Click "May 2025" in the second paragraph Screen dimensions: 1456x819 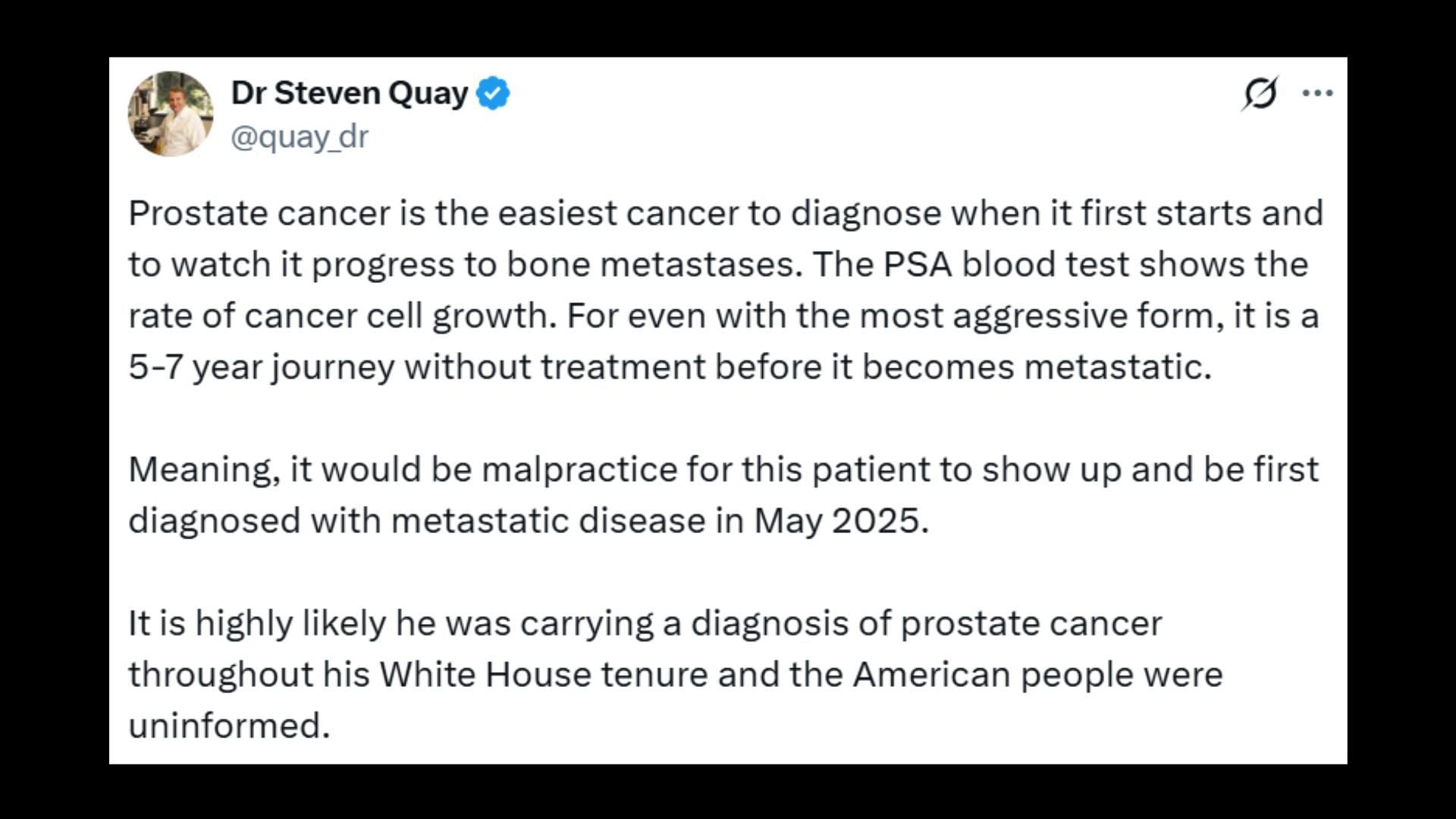840,521
